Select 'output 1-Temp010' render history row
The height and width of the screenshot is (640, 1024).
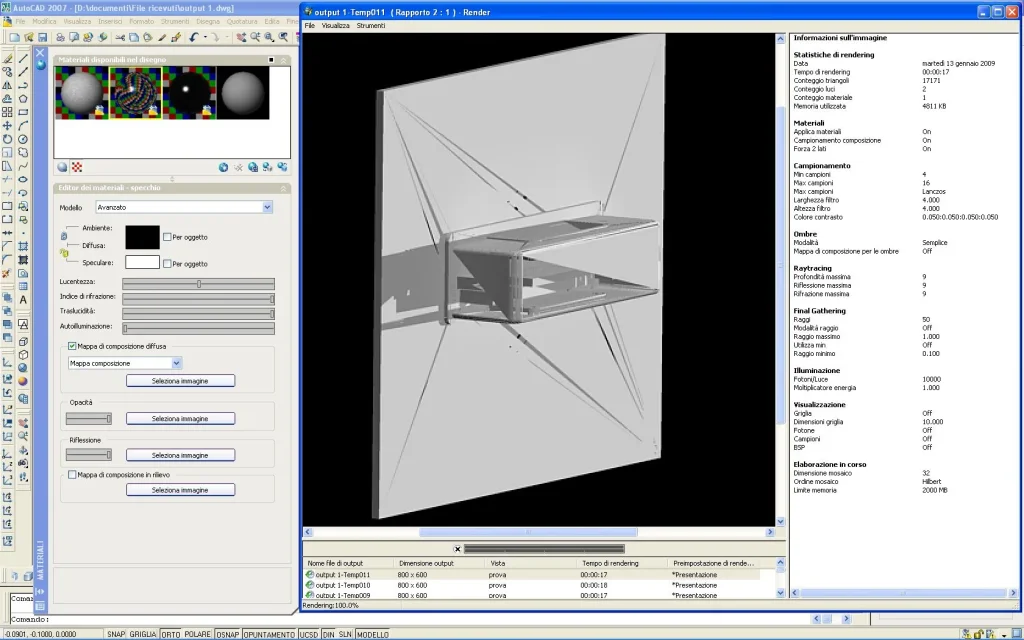[x=532, y=585]
